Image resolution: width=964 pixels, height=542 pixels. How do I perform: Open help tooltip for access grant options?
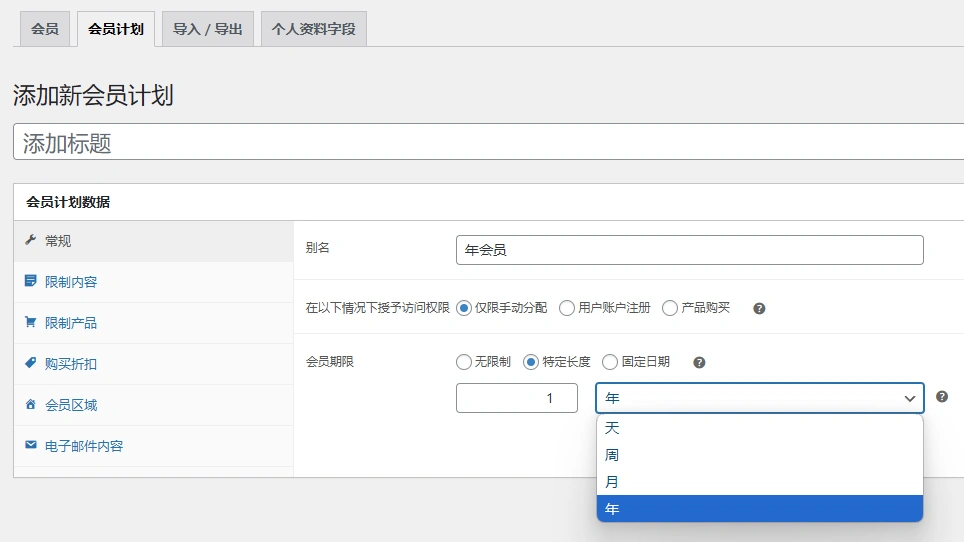(x=759, y=308)
